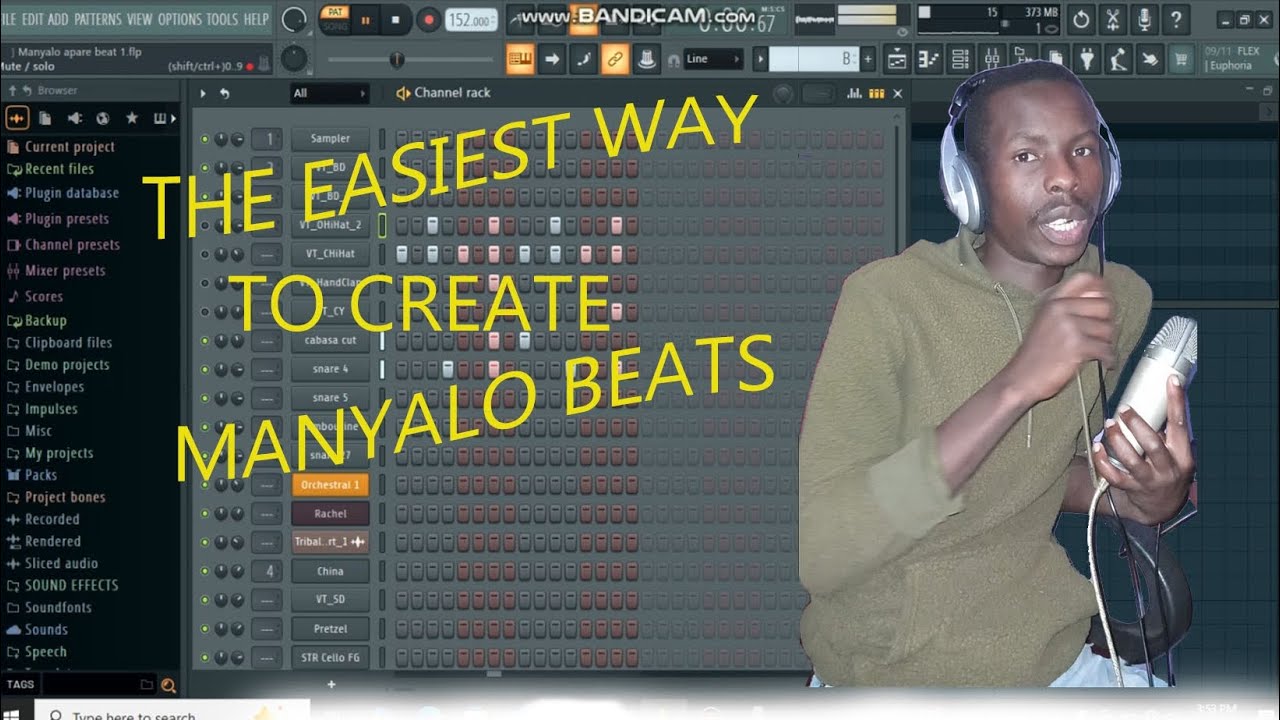Expand the Packs folder in browser
Screen dimensions: 1280x720
(x=40, y=475)
